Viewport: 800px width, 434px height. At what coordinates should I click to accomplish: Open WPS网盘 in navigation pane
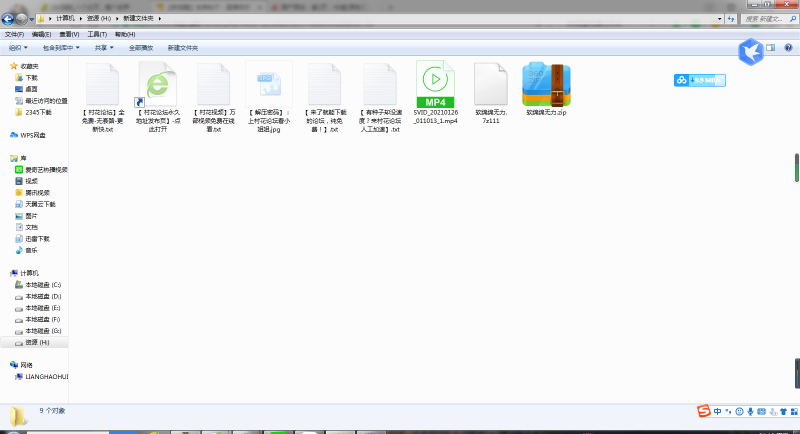pos(34,135)
